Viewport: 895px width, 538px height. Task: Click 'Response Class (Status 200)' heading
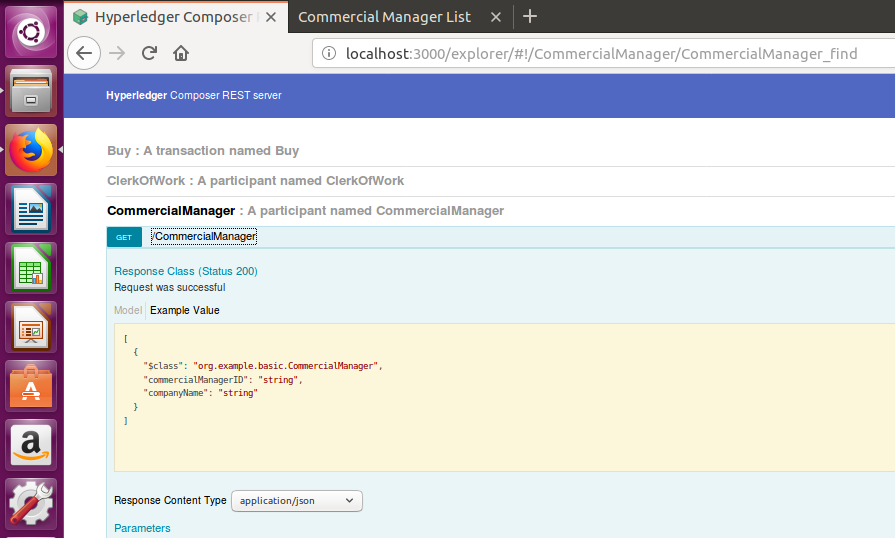[186, 272]
